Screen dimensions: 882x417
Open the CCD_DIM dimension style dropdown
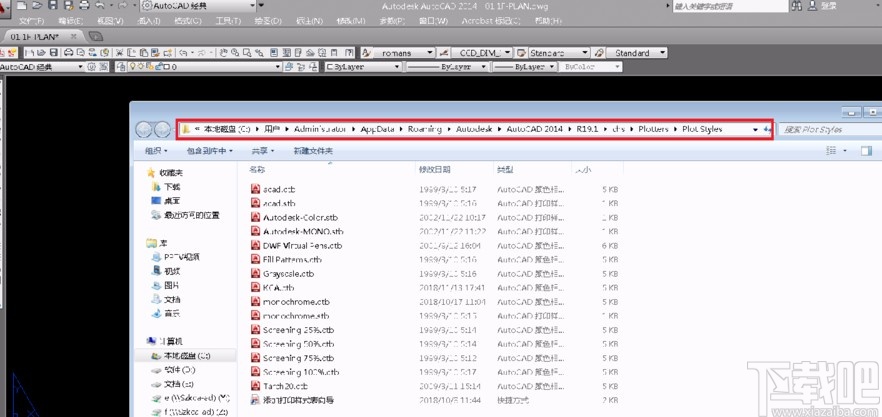tap(508, 53)
